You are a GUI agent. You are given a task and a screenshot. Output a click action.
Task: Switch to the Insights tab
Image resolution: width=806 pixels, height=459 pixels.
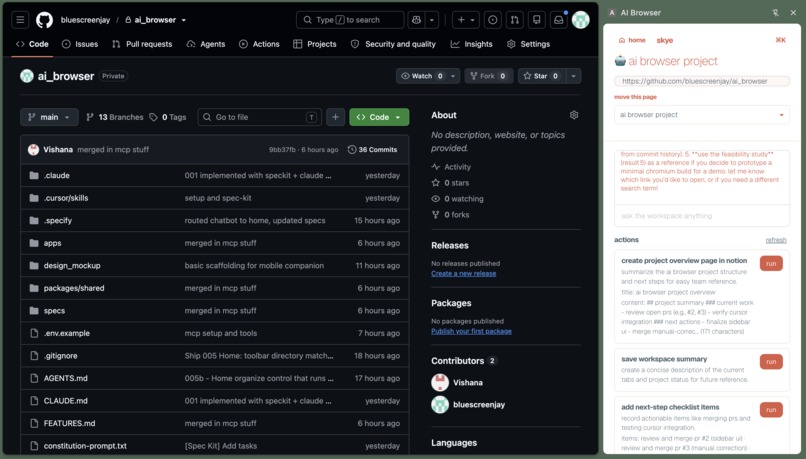pos(471,44)
